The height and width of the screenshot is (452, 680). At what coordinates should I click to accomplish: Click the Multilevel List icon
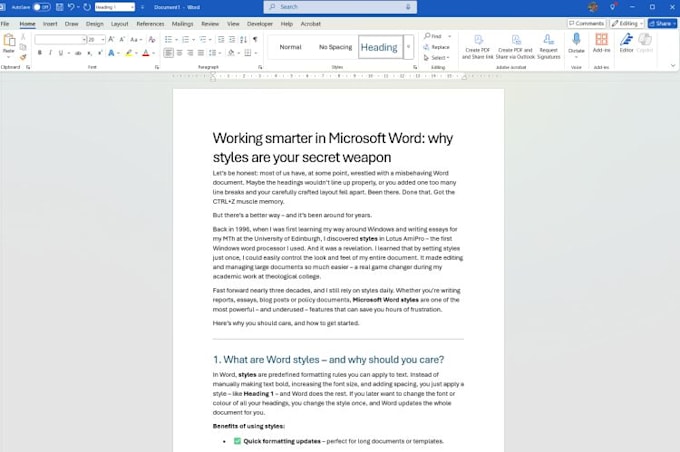[x=203, y=39]
